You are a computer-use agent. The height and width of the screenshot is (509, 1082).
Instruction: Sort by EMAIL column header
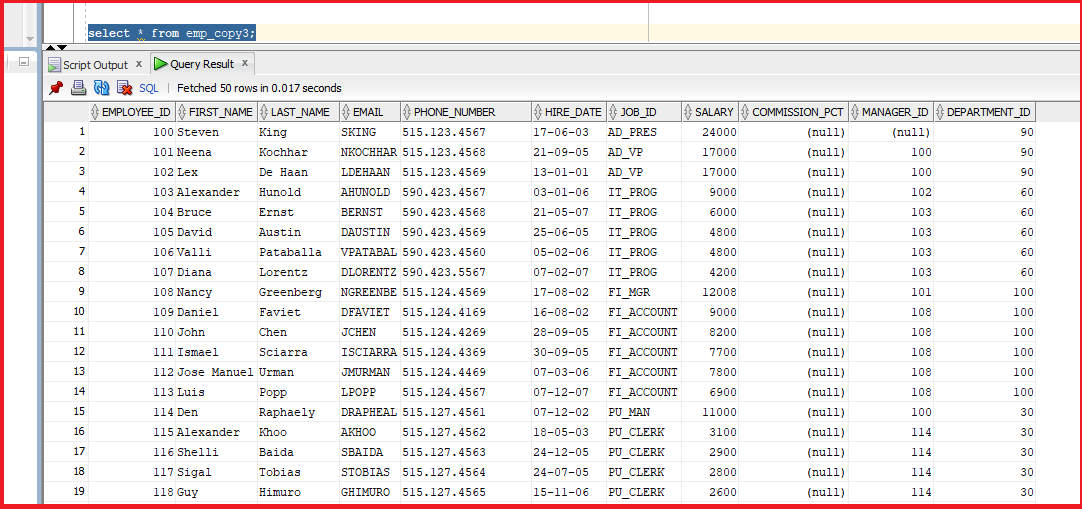pos(370,112)
